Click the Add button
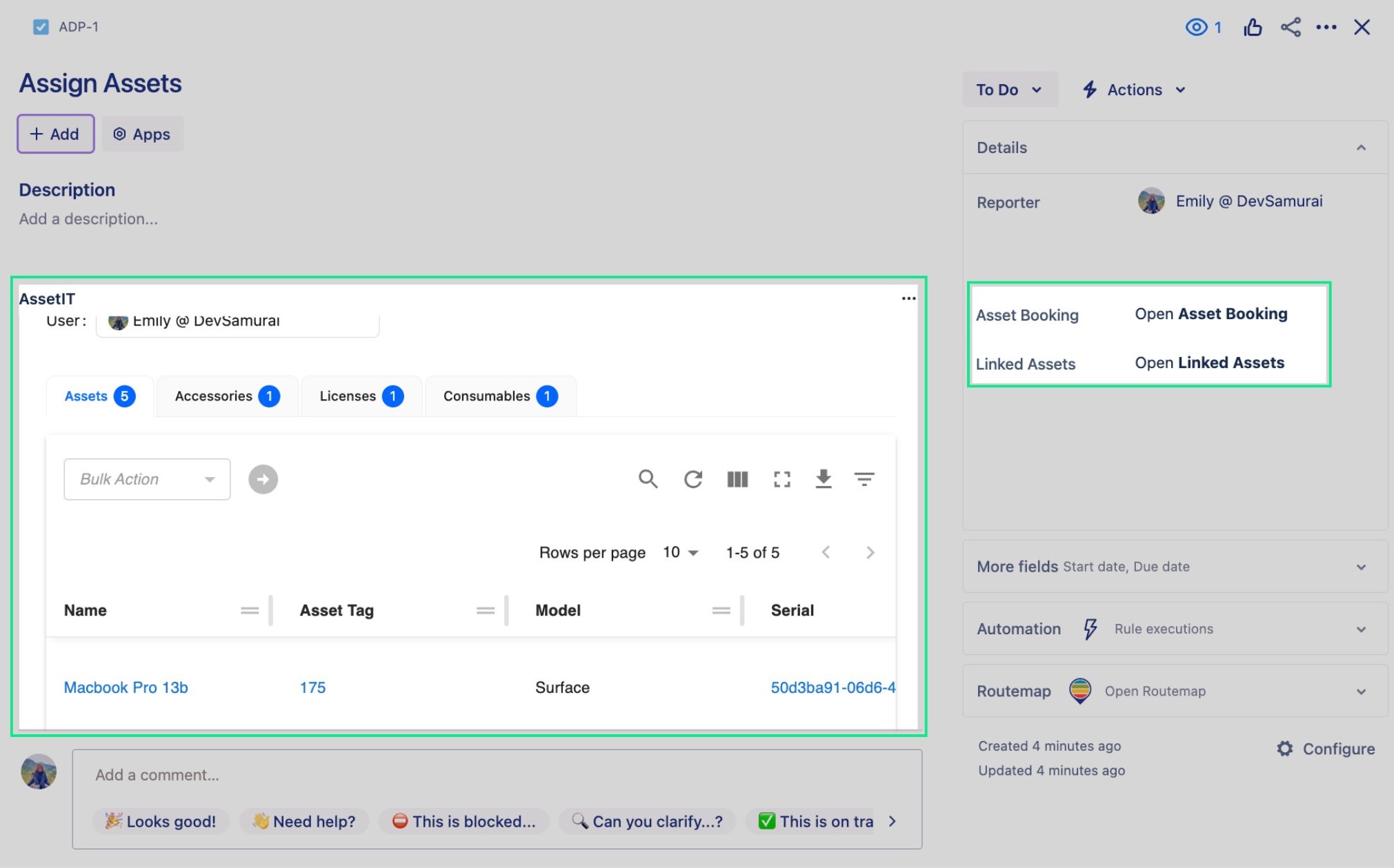Screen dimensions: 1394x868 click(x=54, y=133)
